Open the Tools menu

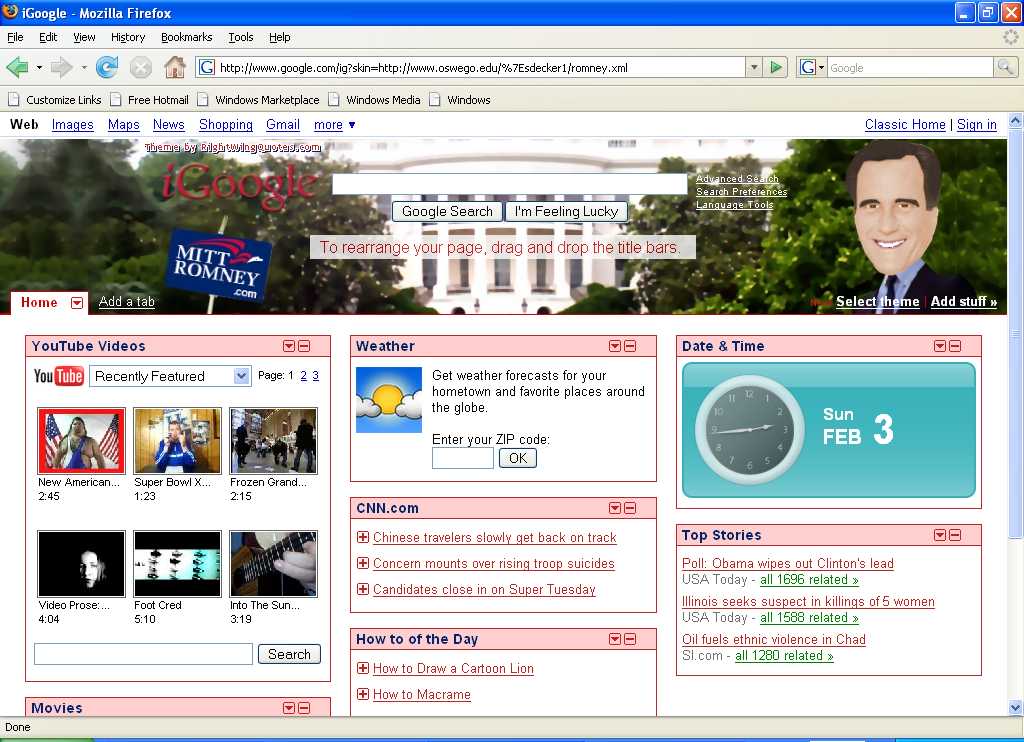pos(241,37)
